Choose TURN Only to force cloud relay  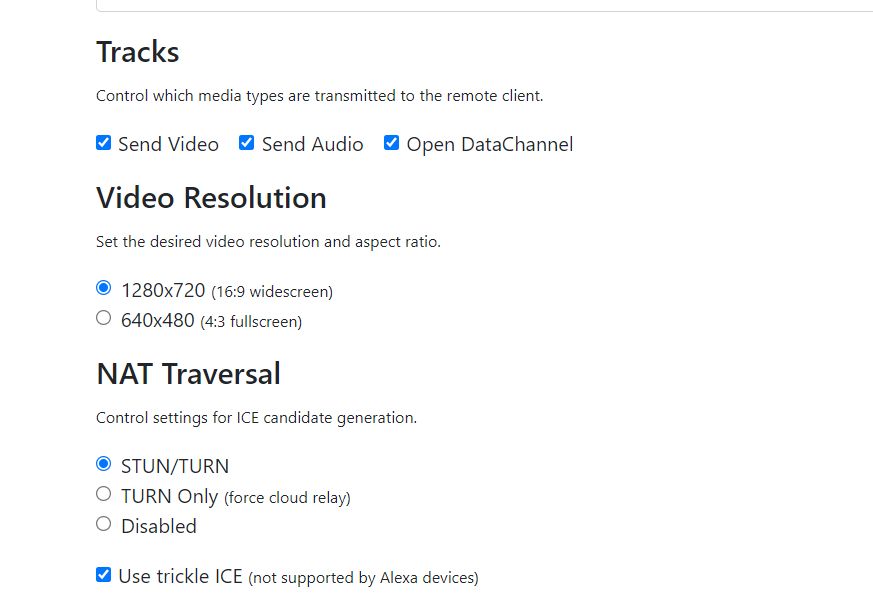pos(103,493)
